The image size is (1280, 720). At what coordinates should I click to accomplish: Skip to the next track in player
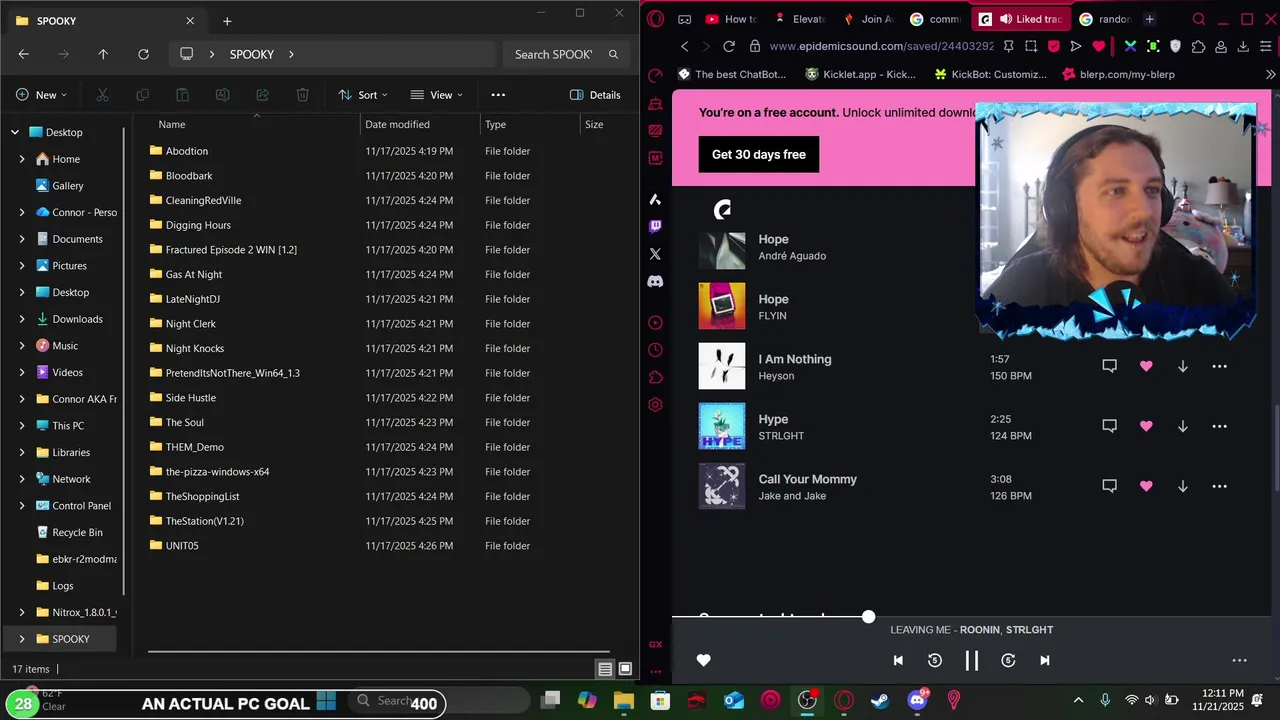(x=1044, y=660)
